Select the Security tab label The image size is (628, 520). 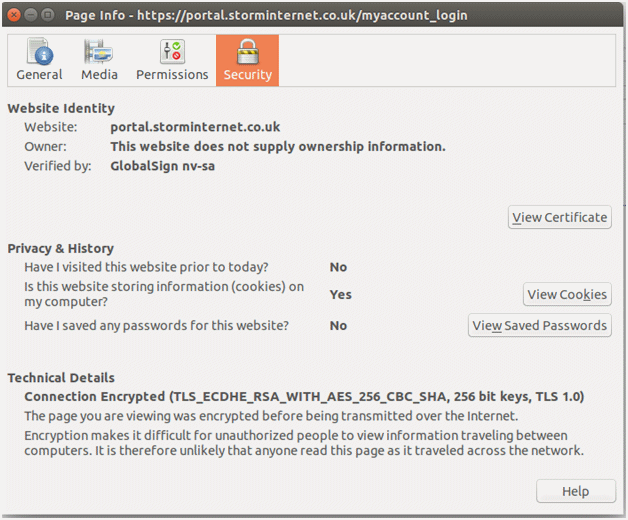coord(247,75)
